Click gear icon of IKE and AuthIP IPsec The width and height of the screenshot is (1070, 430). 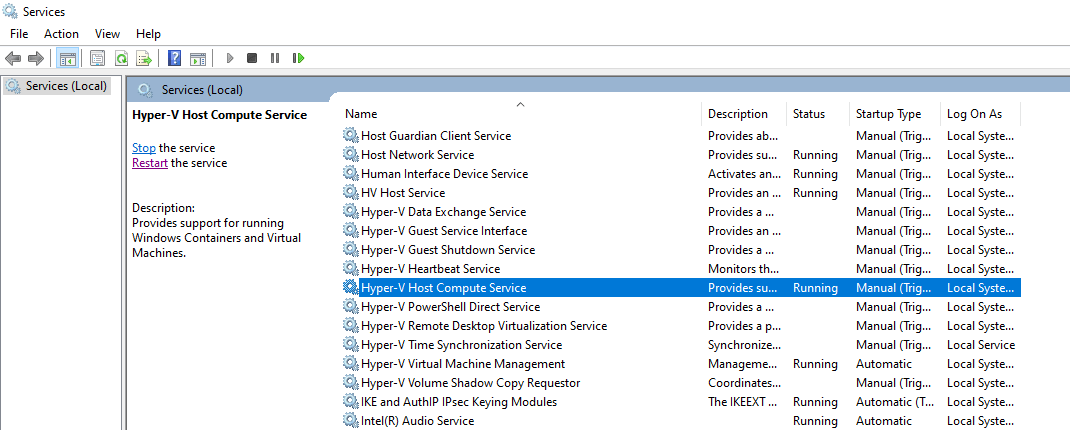click(x=351, y=401)
